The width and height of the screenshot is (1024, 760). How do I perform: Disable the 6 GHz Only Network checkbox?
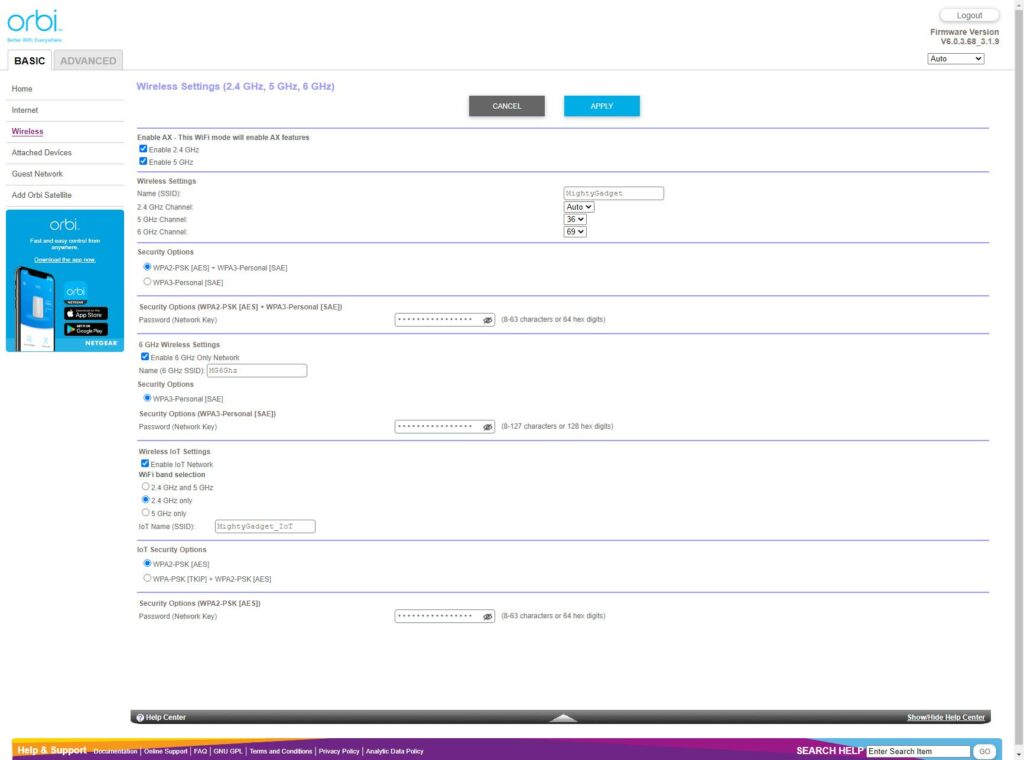145,357
